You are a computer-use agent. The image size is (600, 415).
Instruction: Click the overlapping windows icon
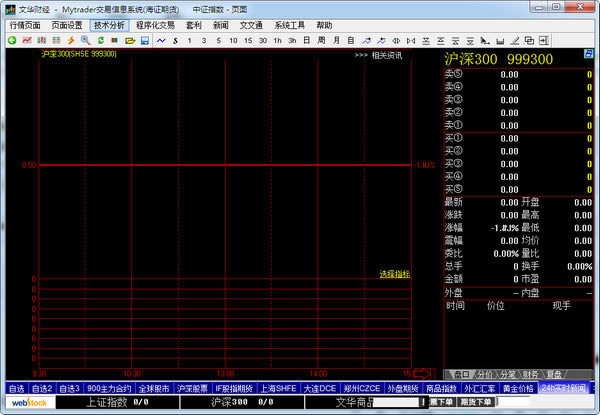click(529, 40)
